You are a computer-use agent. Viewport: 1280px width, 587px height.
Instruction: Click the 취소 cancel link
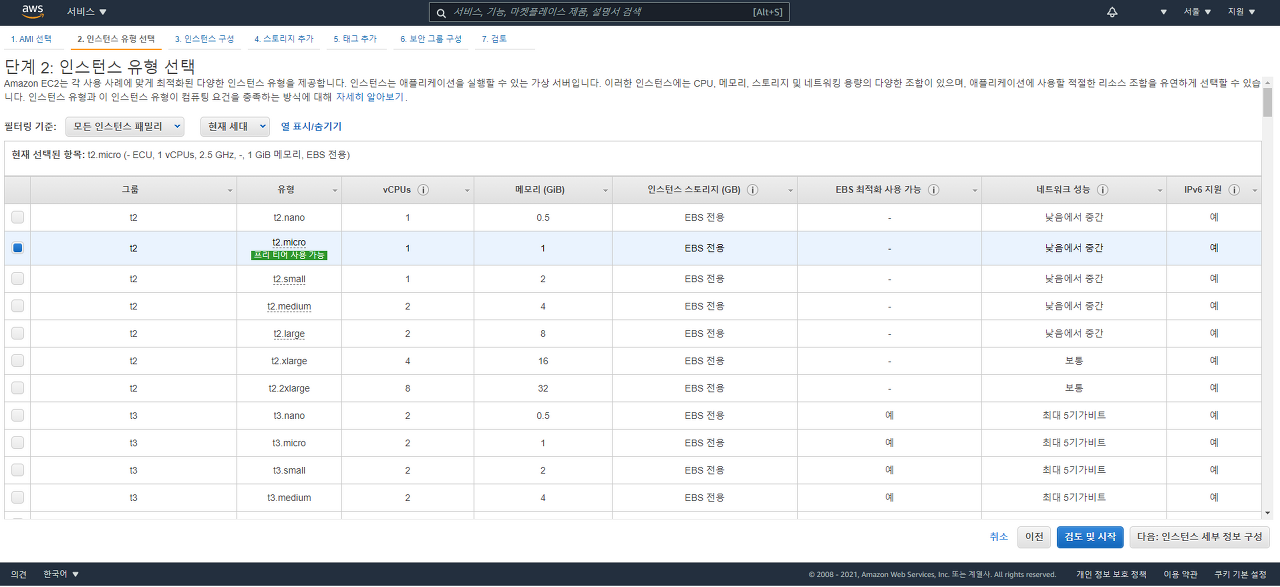point(999,537)
